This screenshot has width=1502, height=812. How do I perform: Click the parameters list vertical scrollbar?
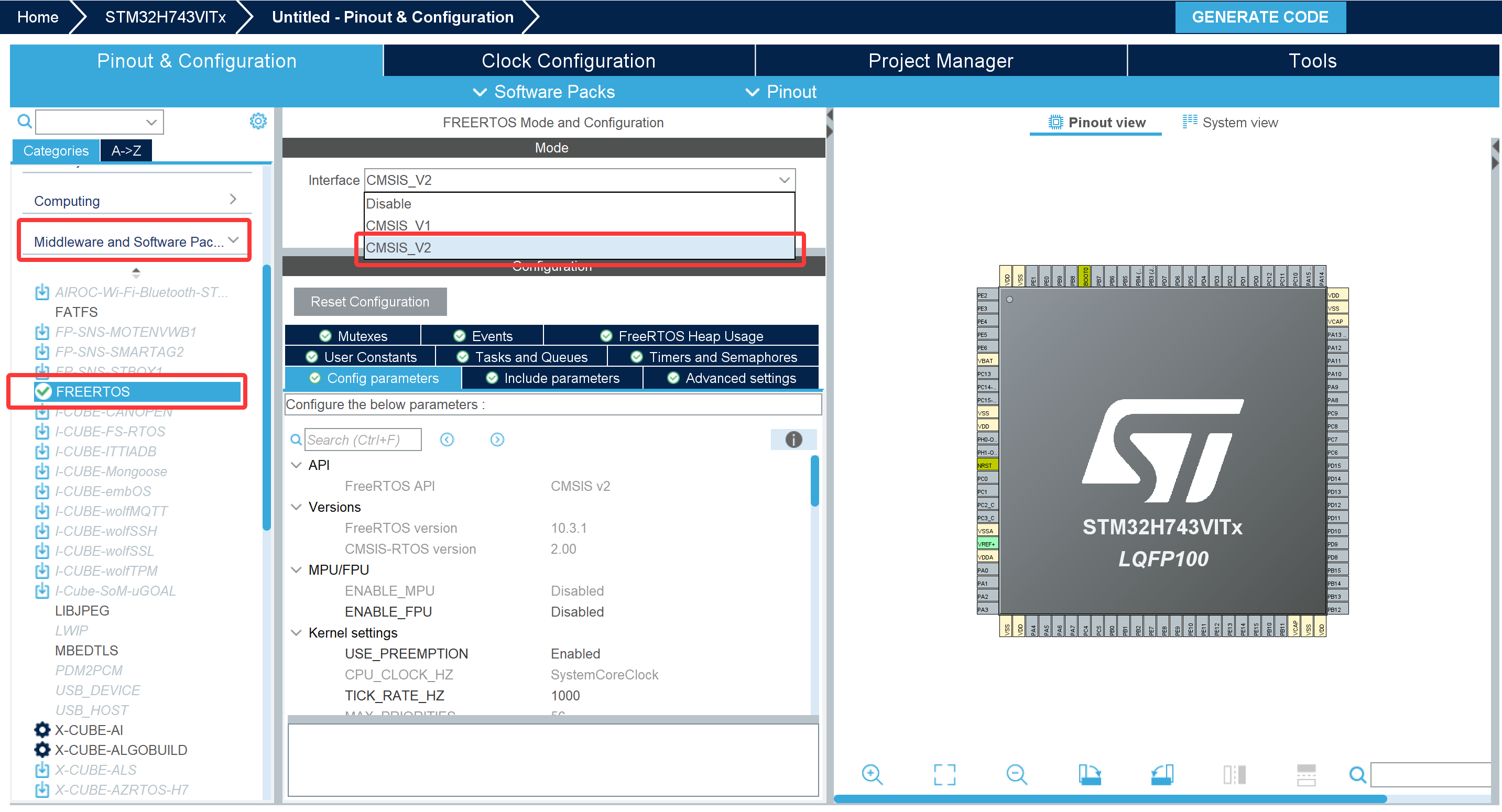[814, 481]
